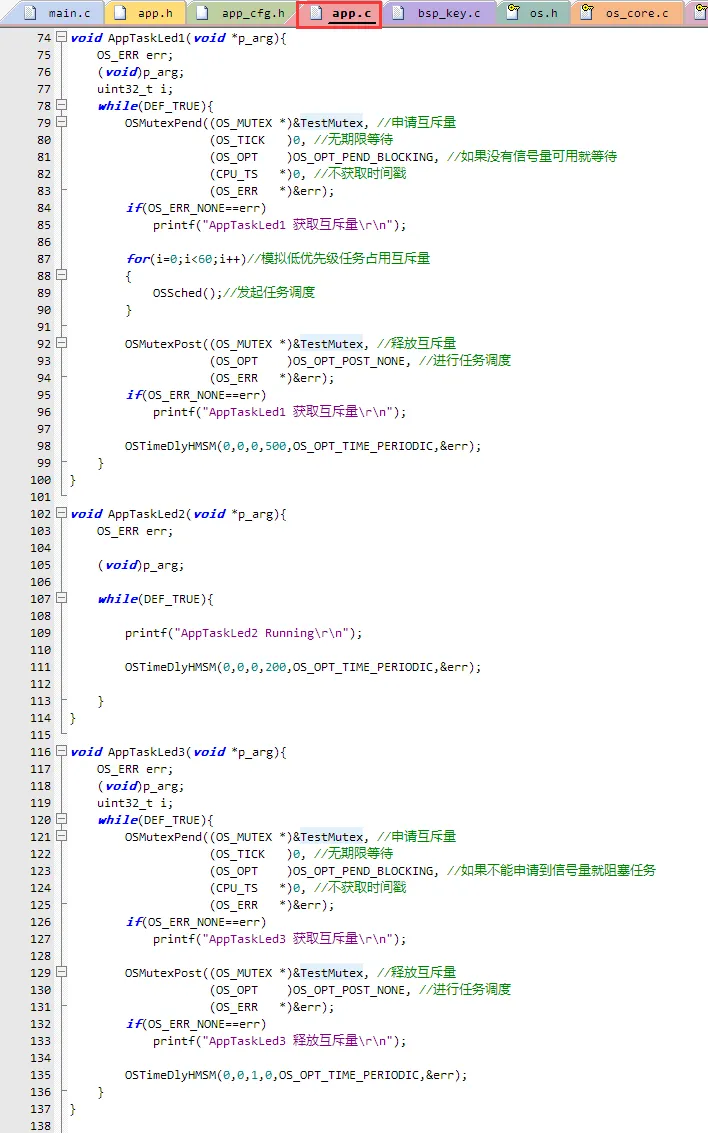Collapse the while loop at line 78
Image resolution: width=708 pixels, height=1133 pixels.
[62, 106]
